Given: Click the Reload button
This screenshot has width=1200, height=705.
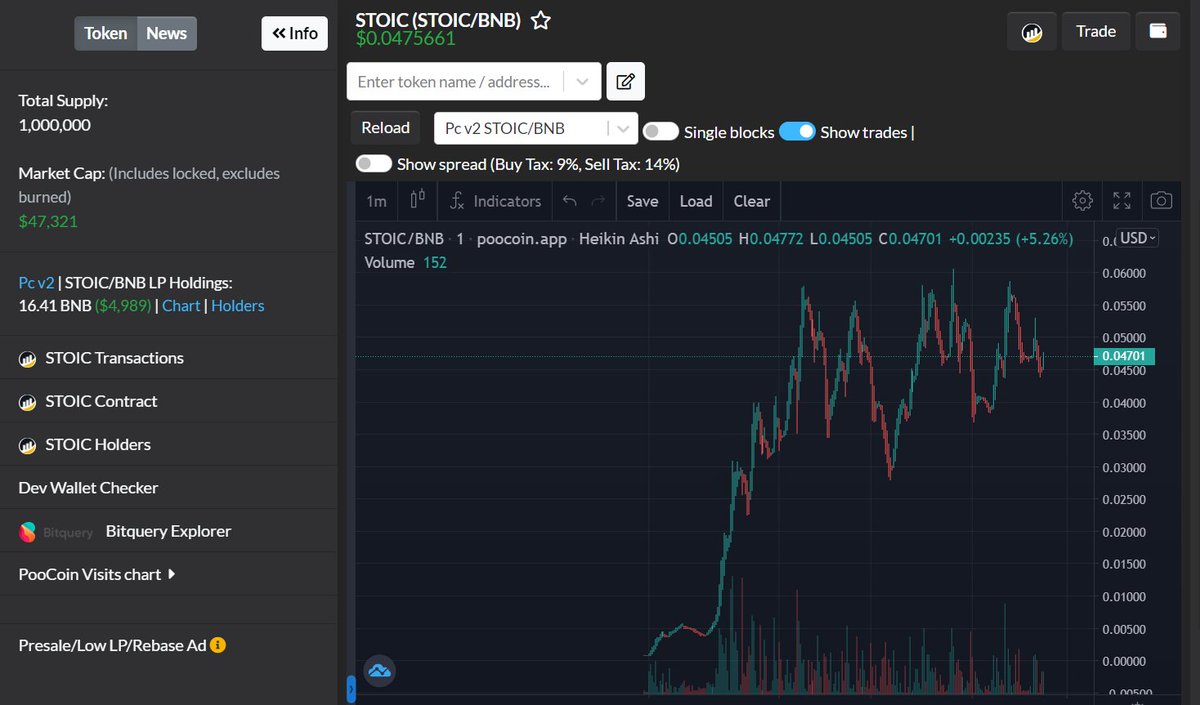Looking at the screenshot, I should point(385,127).
